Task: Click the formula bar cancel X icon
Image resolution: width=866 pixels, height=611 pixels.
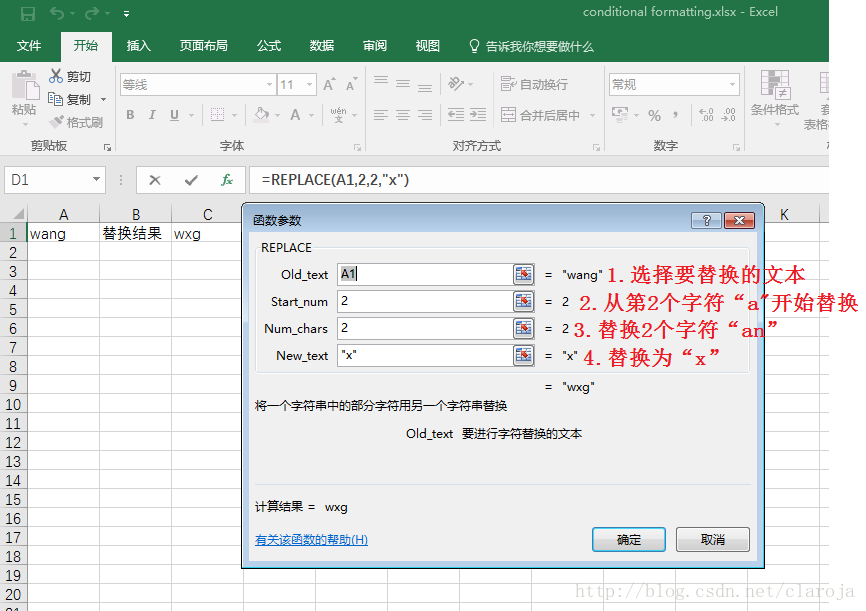Action: 155,180
